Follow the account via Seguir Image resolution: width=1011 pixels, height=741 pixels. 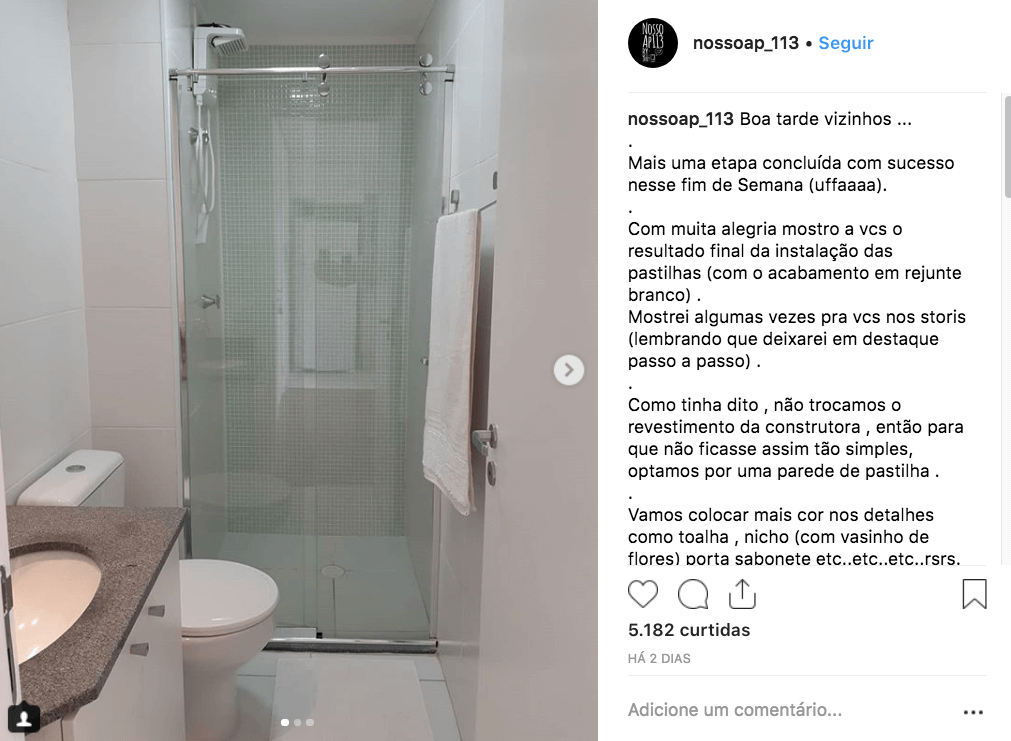coord(846,43)
